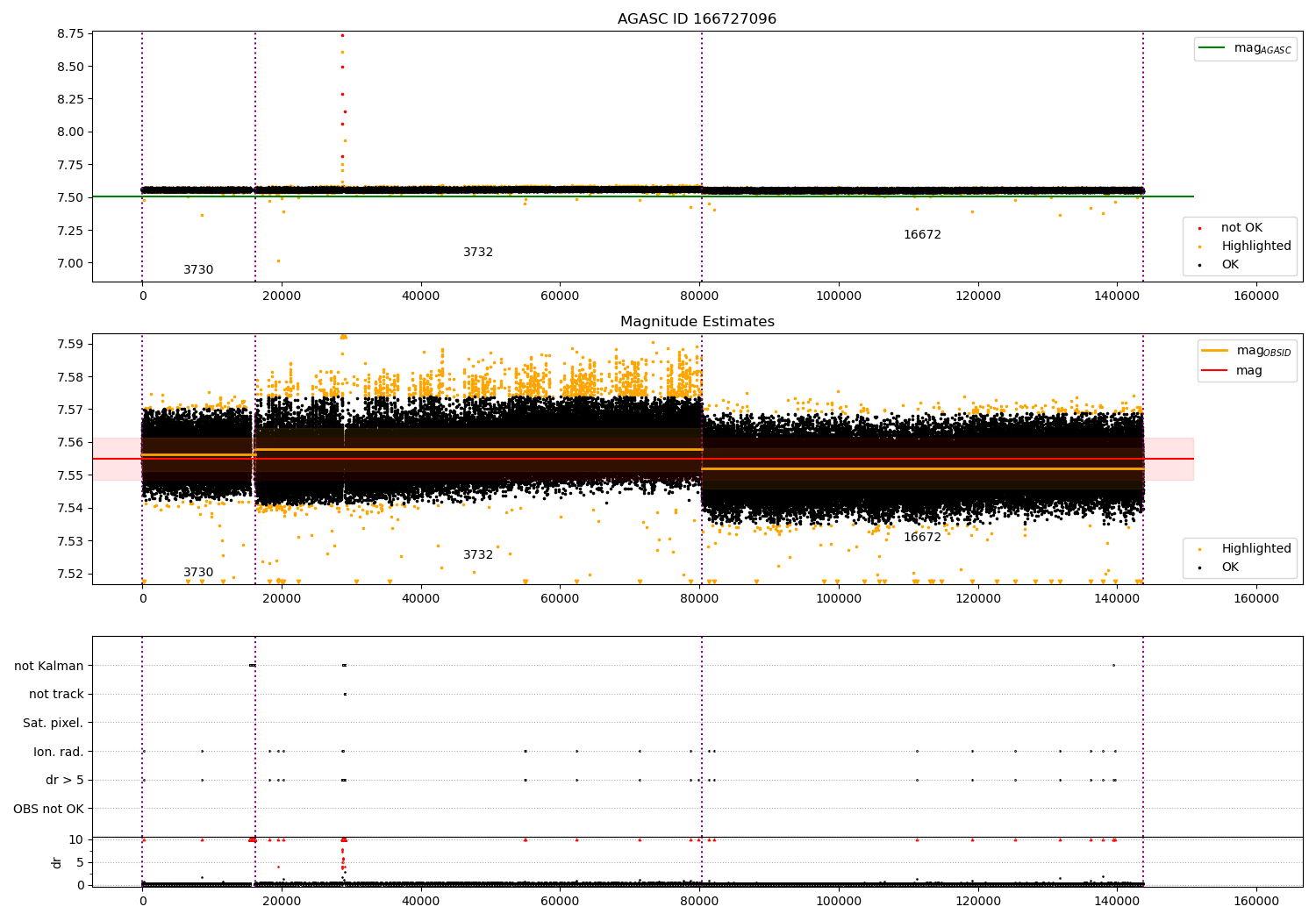Viewport: 1316px width, 921px height.
Task: Click the 7.56 y-axis tick label
Action: pyautogui.click(x=69, y=443)
